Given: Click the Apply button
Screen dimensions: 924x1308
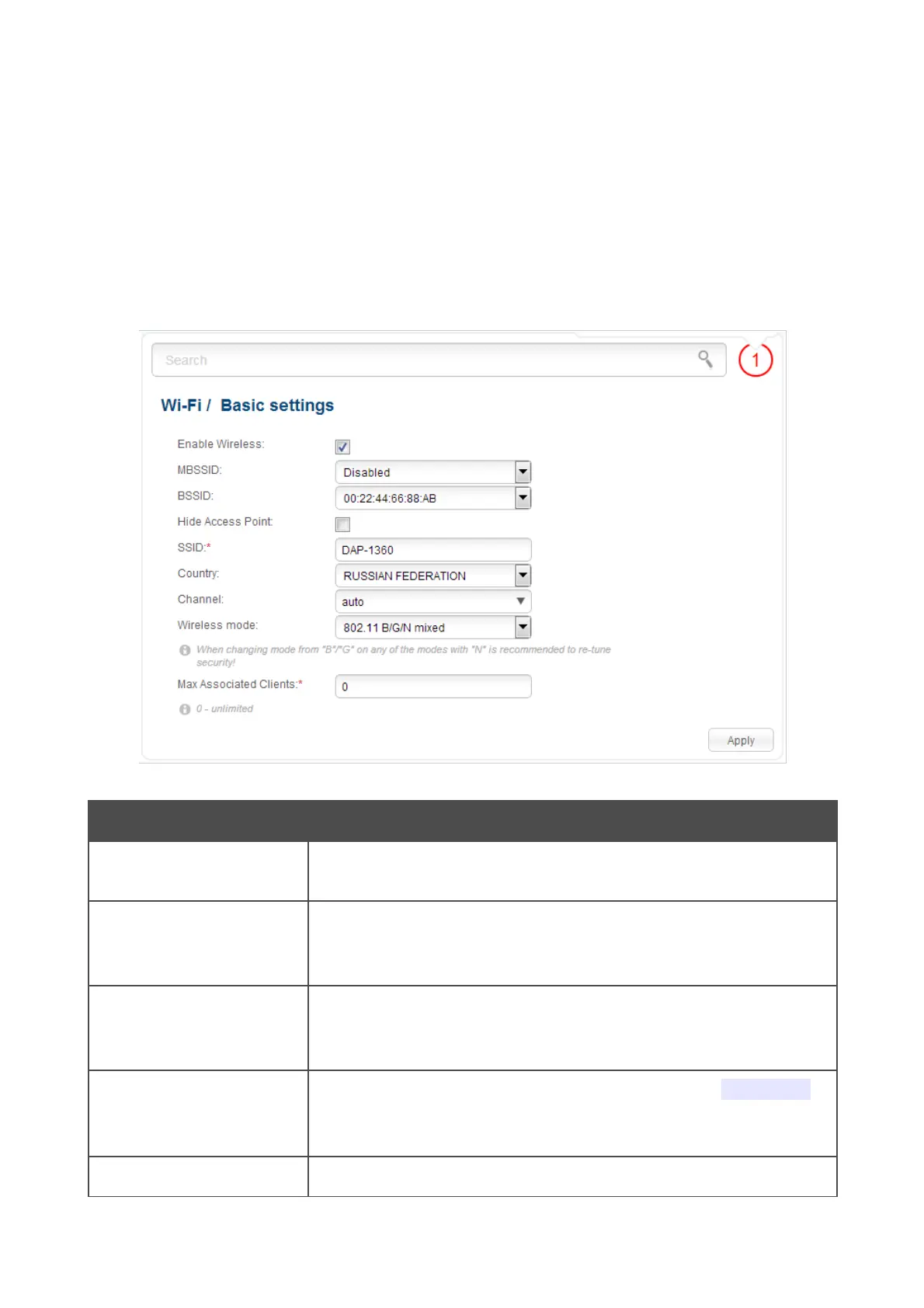Looking at the screenshot, I should pyautogui.click(x=741, y=740).
